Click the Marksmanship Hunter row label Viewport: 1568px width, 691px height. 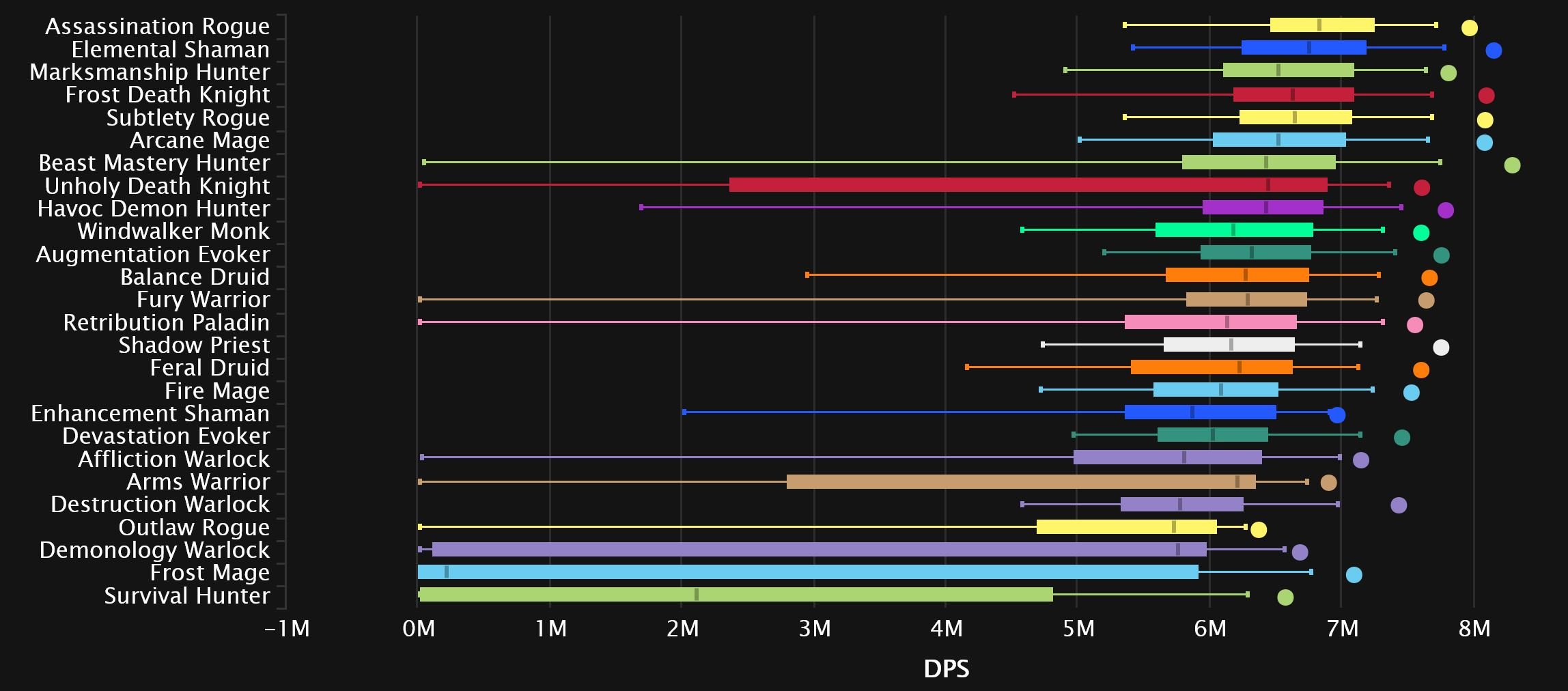tap(150, 72)
